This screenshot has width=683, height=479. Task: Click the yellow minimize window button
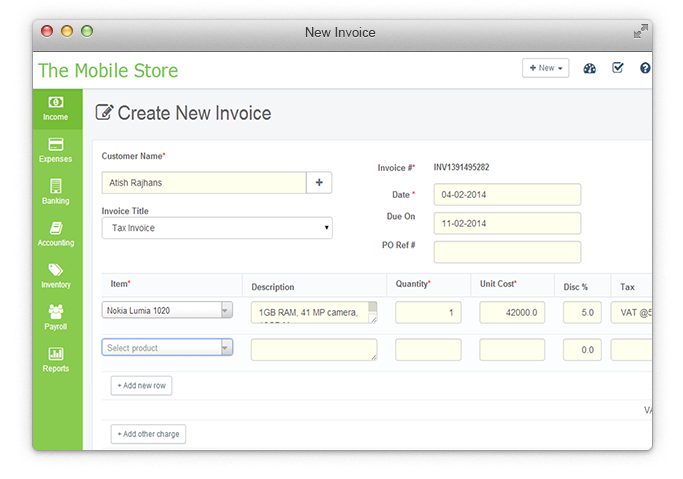point(67,31)
